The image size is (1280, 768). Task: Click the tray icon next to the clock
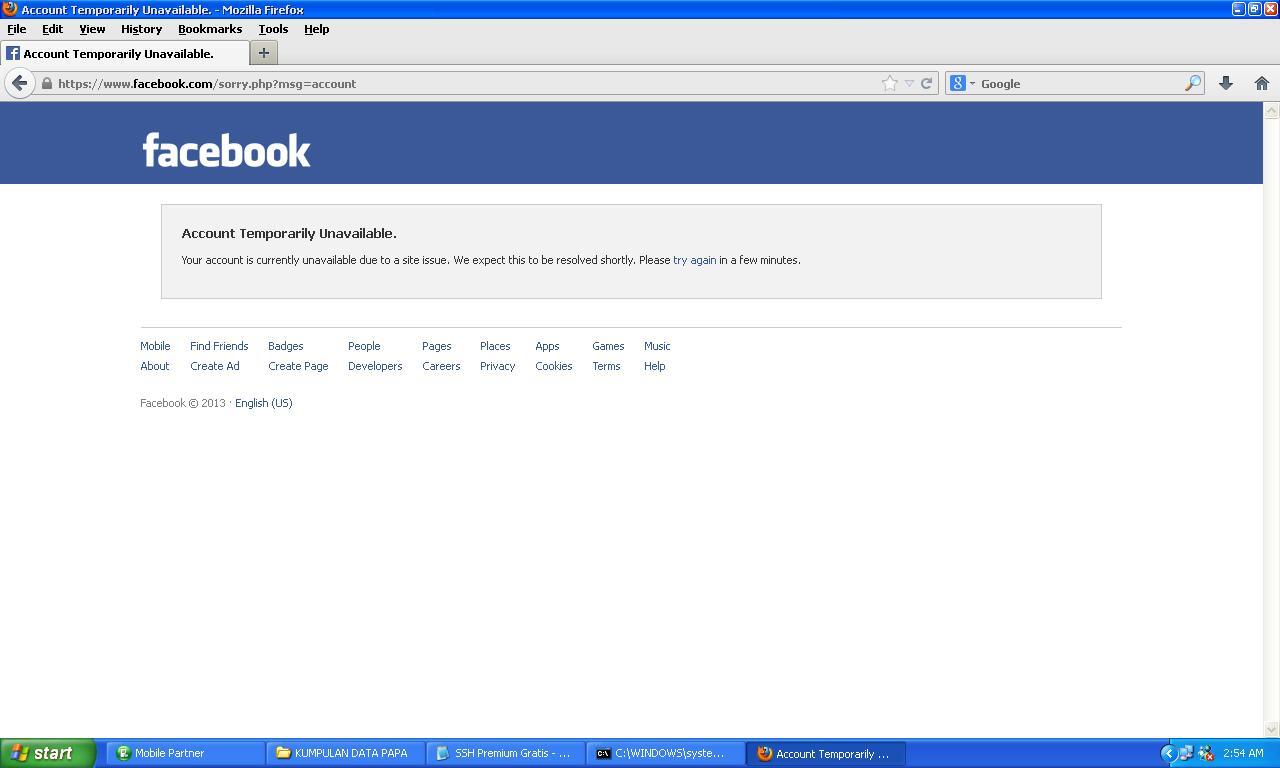(1205, 753)
